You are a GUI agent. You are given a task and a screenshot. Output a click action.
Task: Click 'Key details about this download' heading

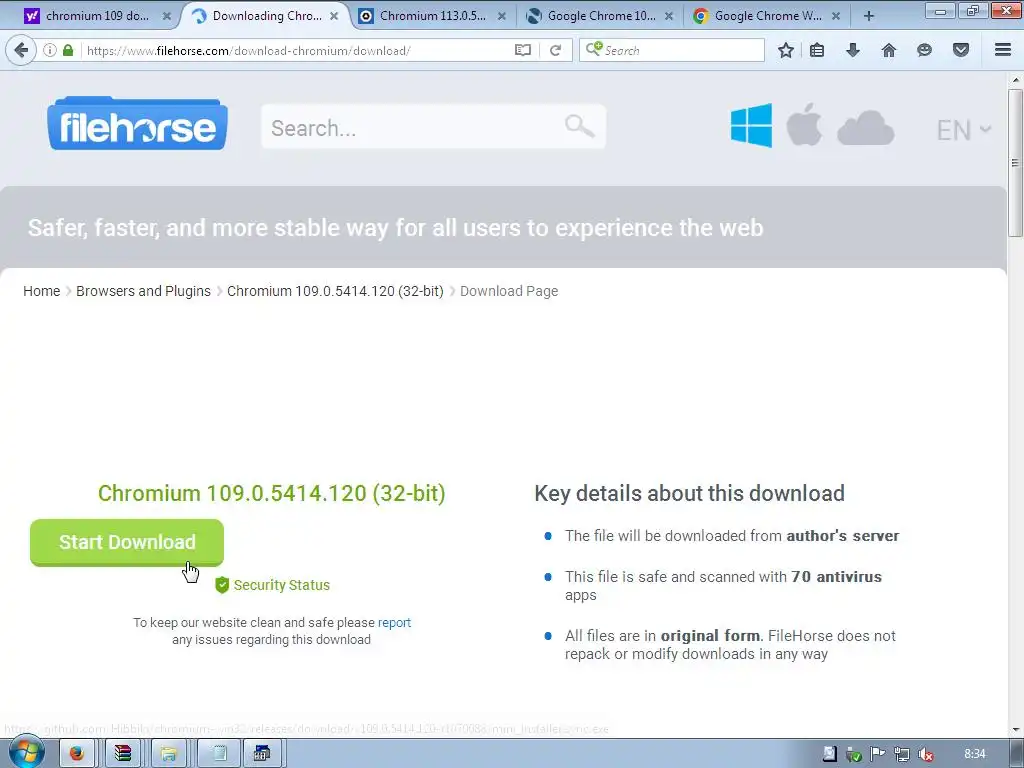pyautogui.click(x=690, y=493)
